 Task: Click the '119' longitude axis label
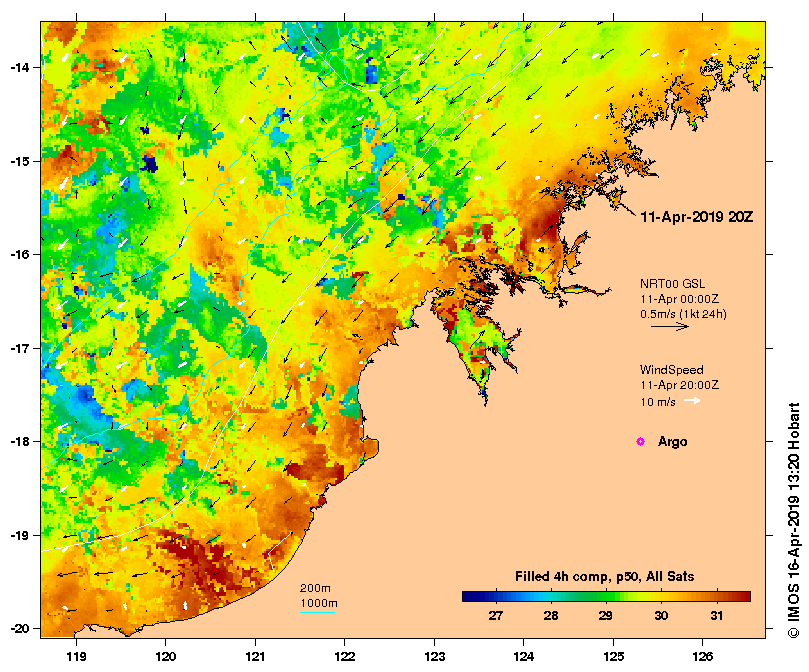pos(76,657)
